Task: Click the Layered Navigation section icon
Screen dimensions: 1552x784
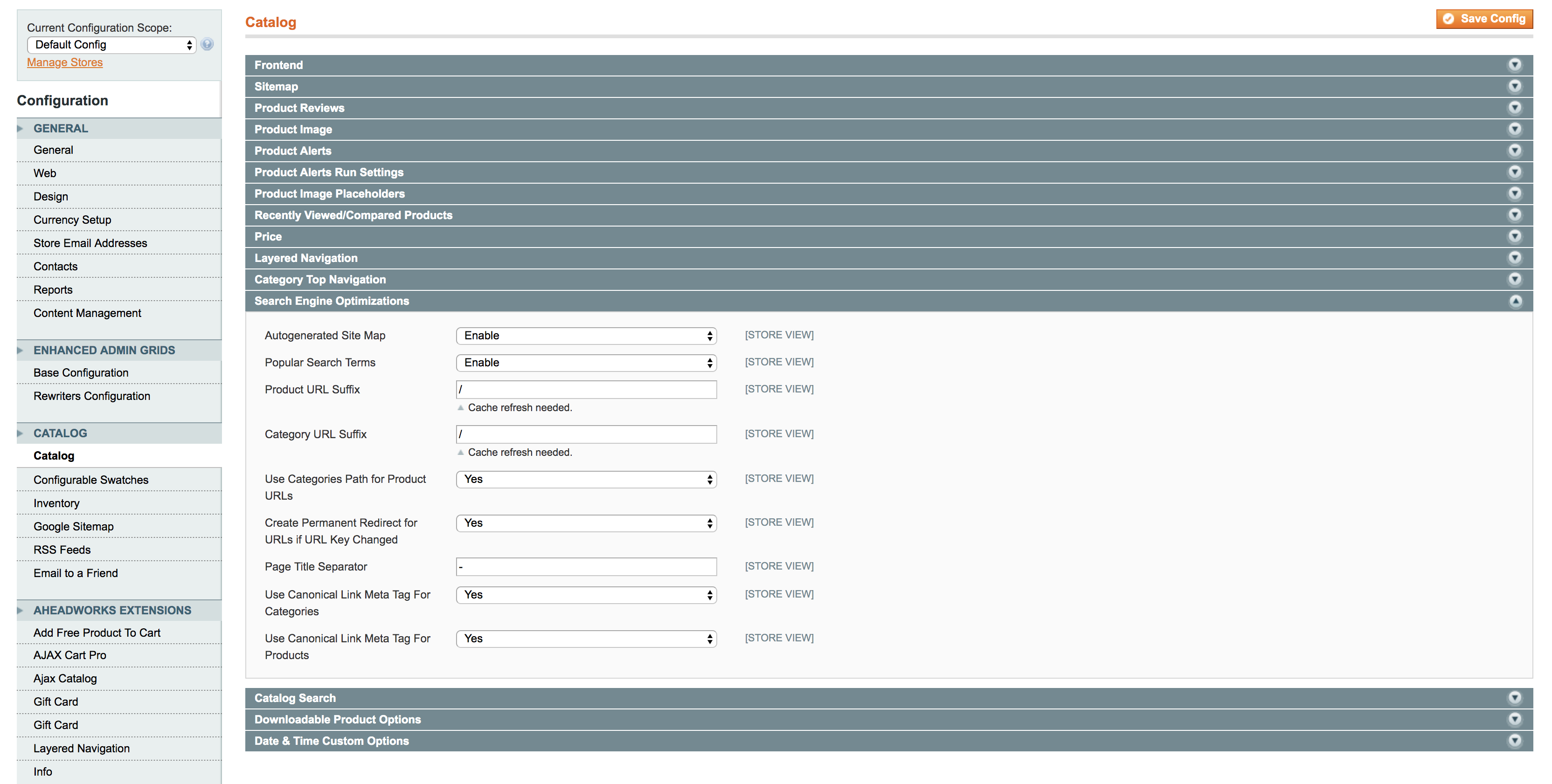Action: pos(1516,258)
